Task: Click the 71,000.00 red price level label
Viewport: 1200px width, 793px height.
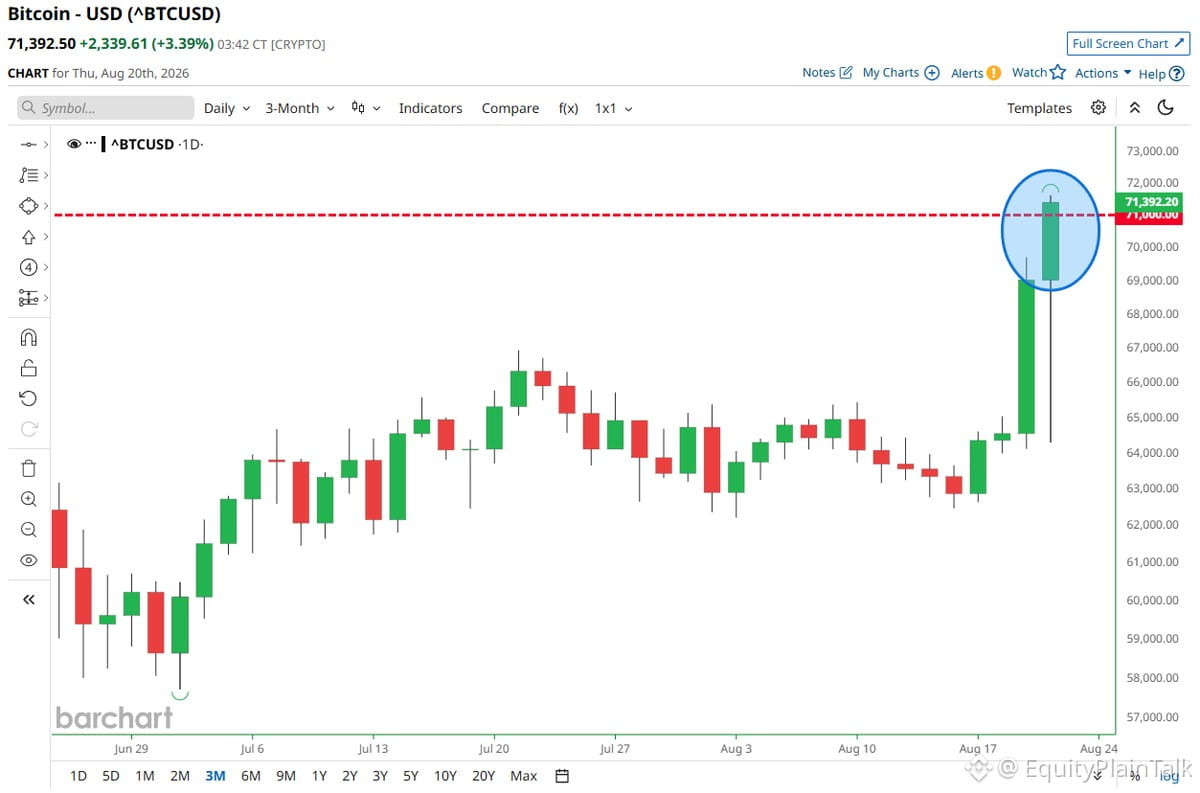Action: tap(1151, 215)
